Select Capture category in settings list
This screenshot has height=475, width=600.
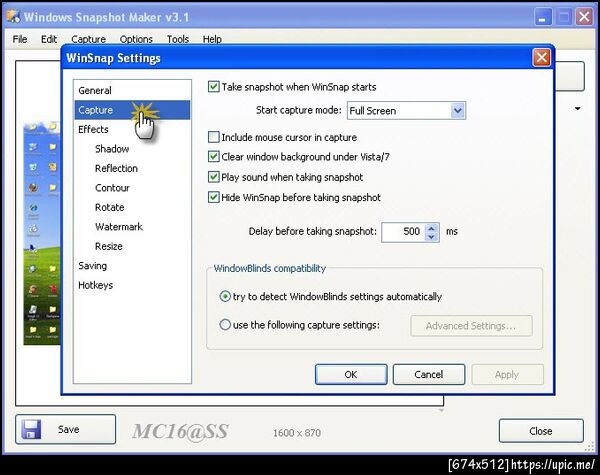pyautogui.click(x=132, y=110)
